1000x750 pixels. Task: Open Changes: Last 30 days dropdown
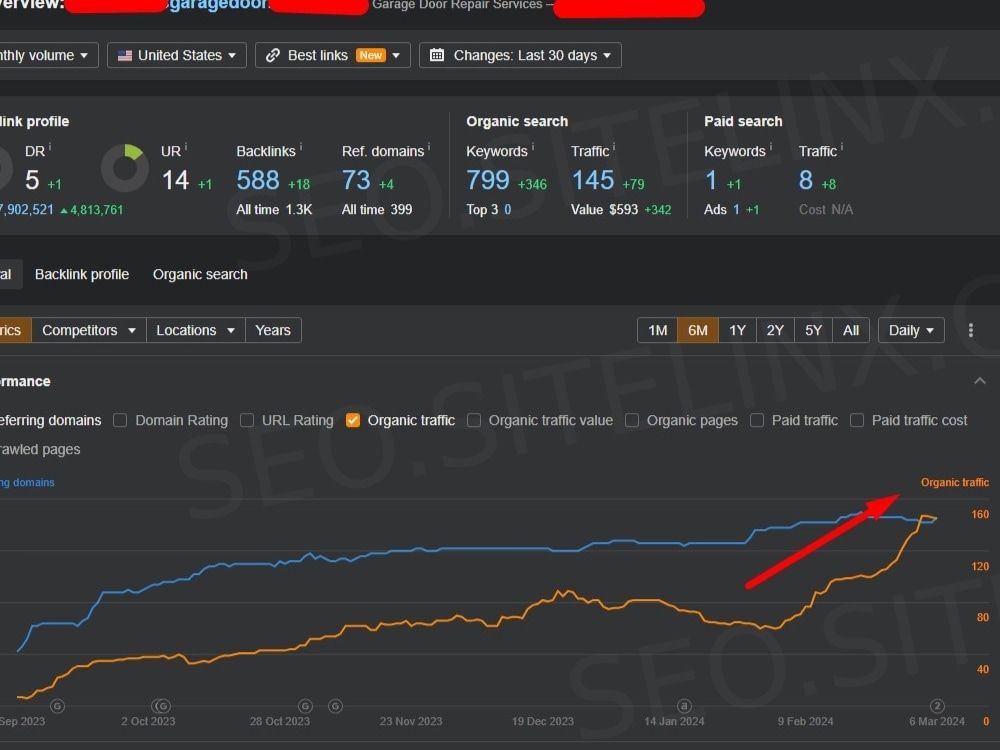tap(520, 55)
